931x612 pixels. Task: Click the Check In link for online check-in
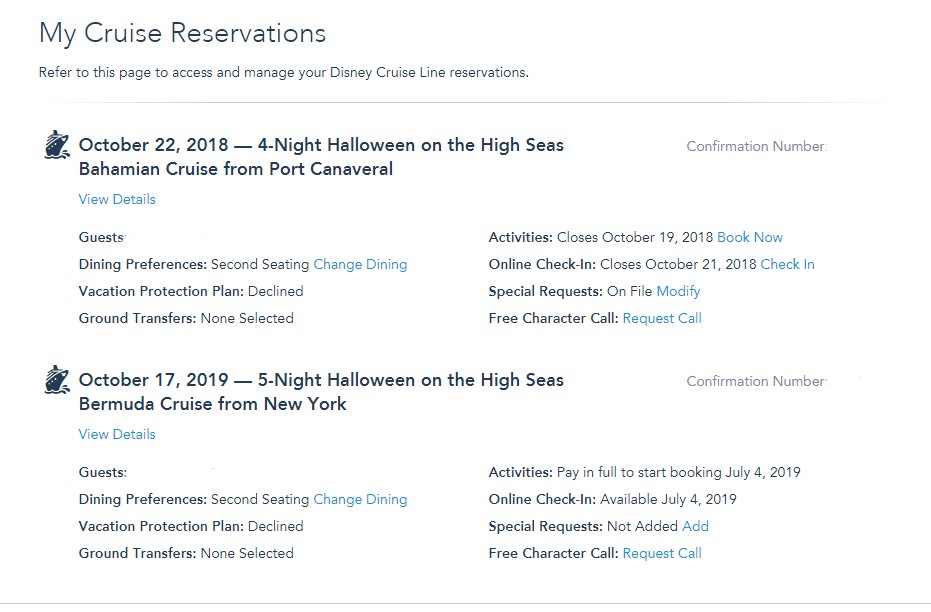(x=787, y=265)
